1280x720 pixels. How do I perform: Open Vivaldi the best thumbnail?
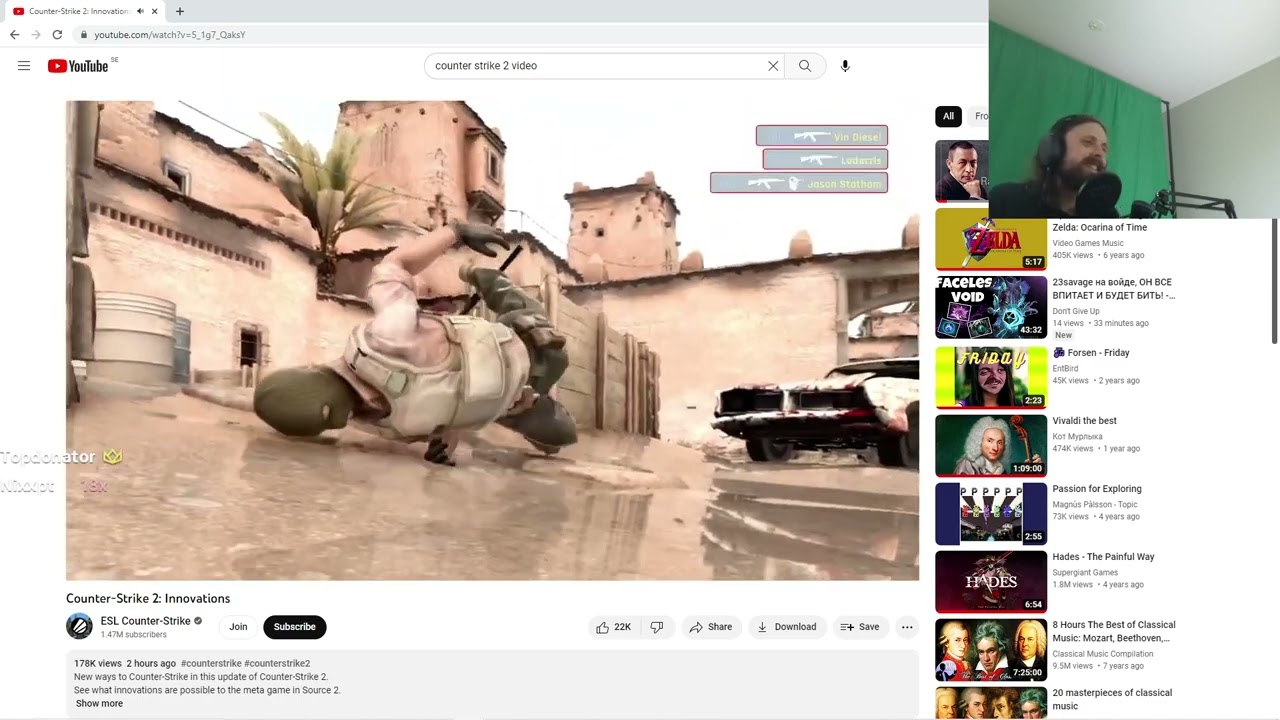(991, 445)
